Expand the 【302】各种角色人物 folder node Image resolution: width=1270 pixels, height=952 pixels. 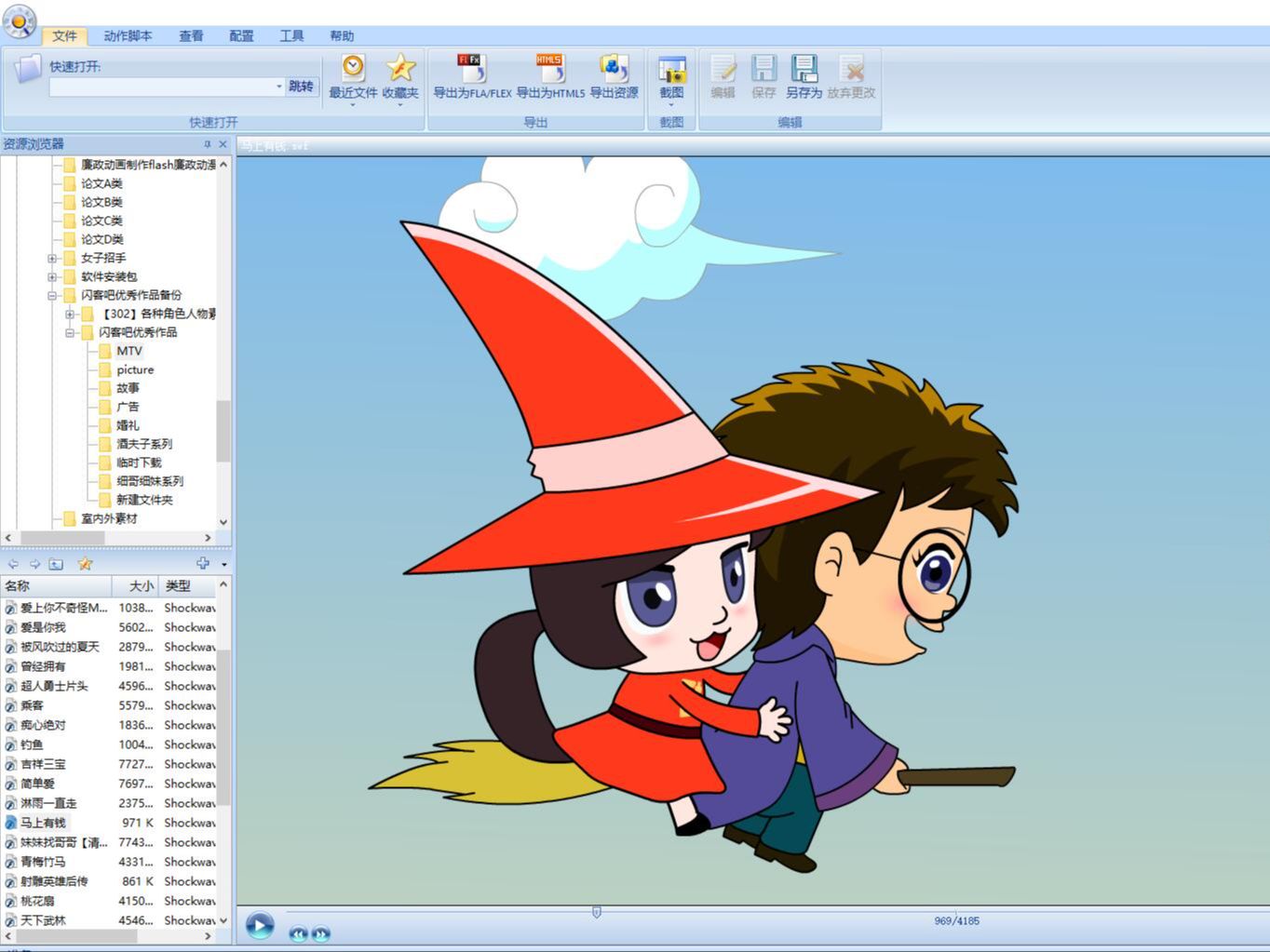pos(70,315)
